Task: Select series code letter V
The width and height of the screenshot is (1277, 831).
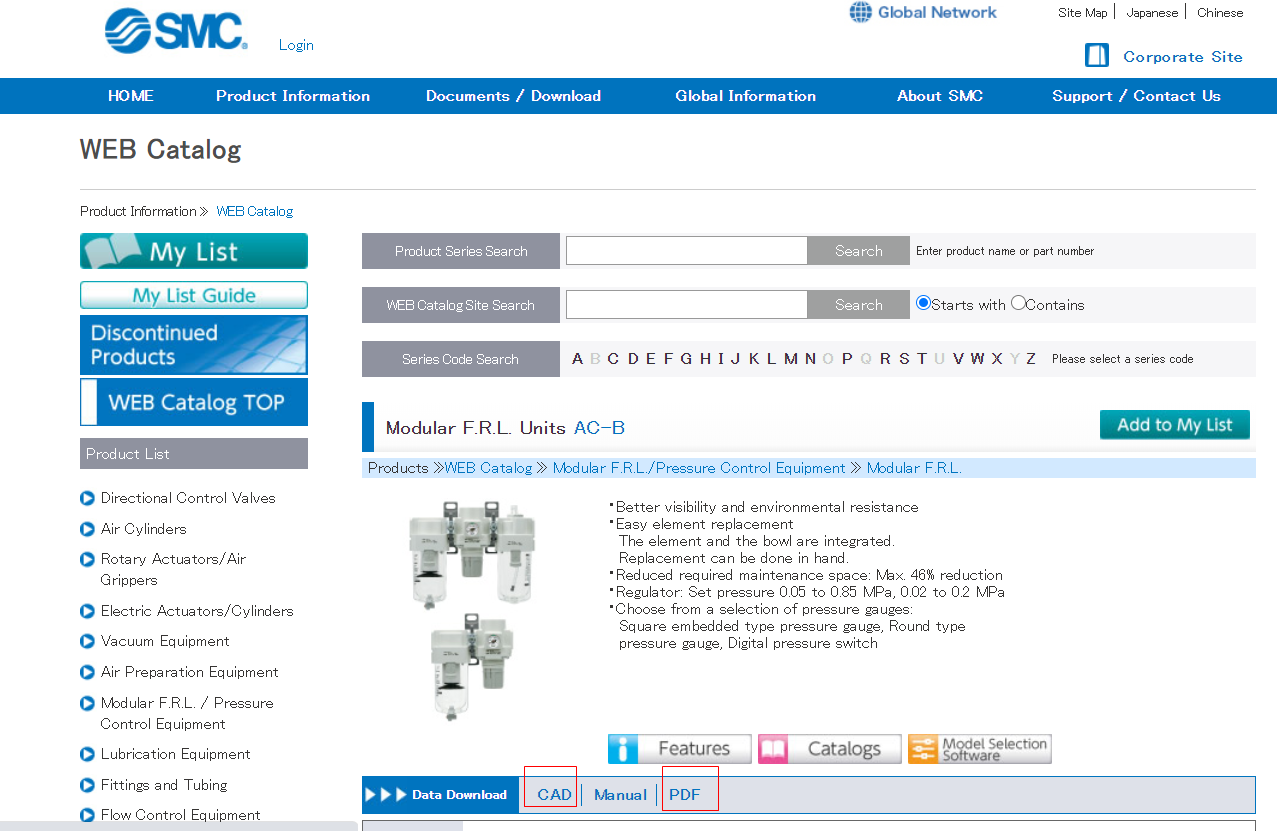Action: point(958,359)
